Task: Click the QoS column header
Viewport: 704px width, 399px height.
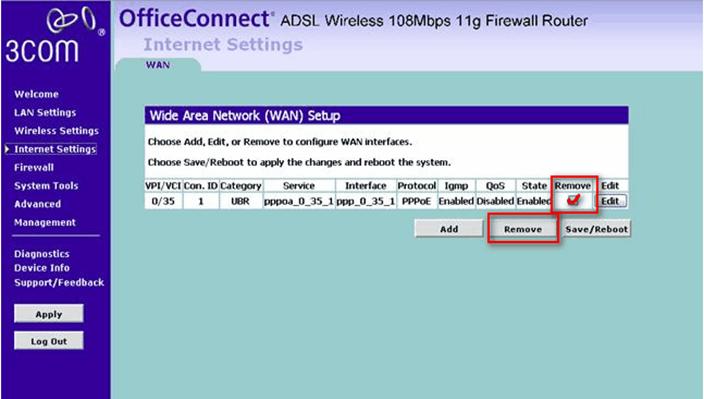Action: click(495, 186)
